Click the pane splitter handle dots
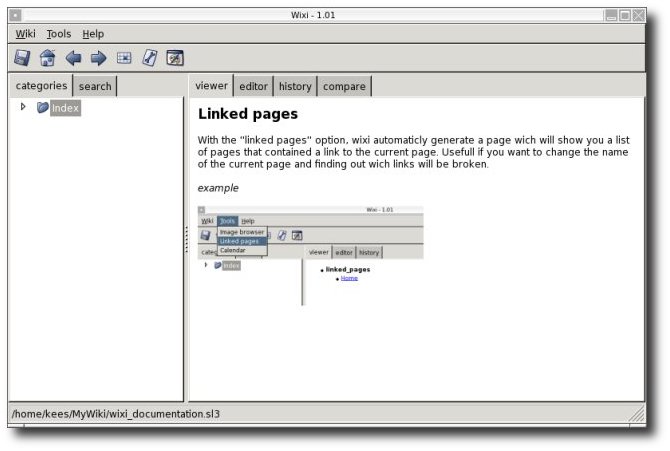670x451 pixels. click(x=186, y=239)
